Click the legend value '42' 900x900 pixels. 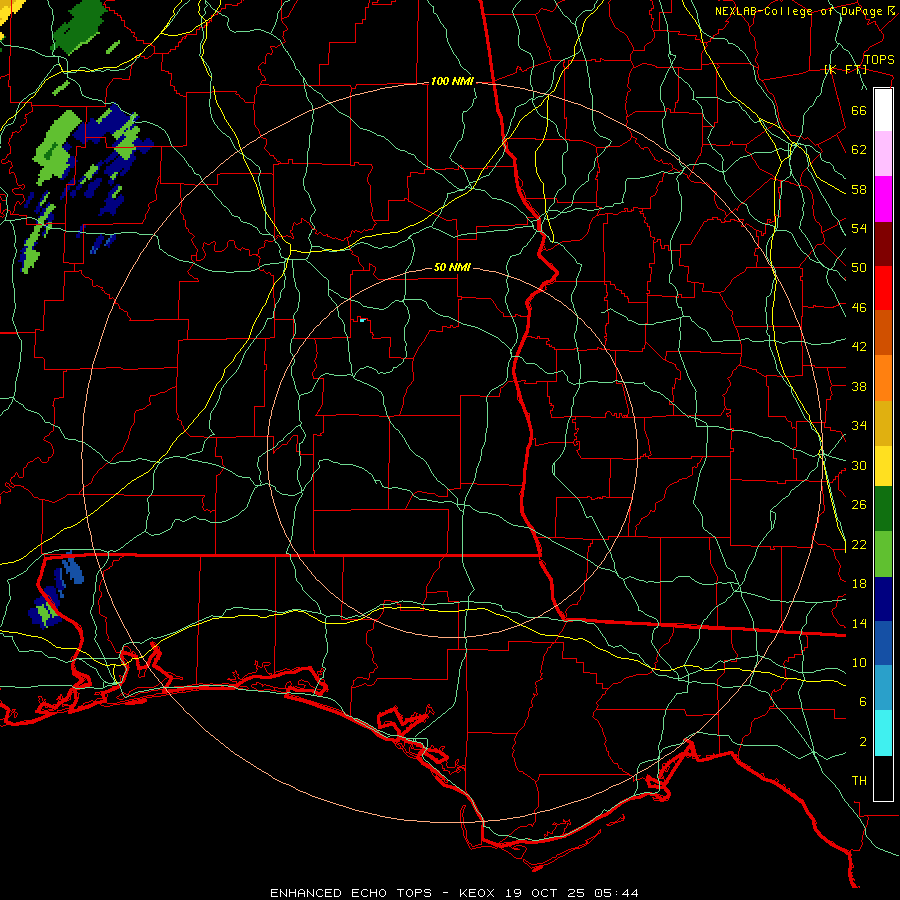click(x=859, y=347)
